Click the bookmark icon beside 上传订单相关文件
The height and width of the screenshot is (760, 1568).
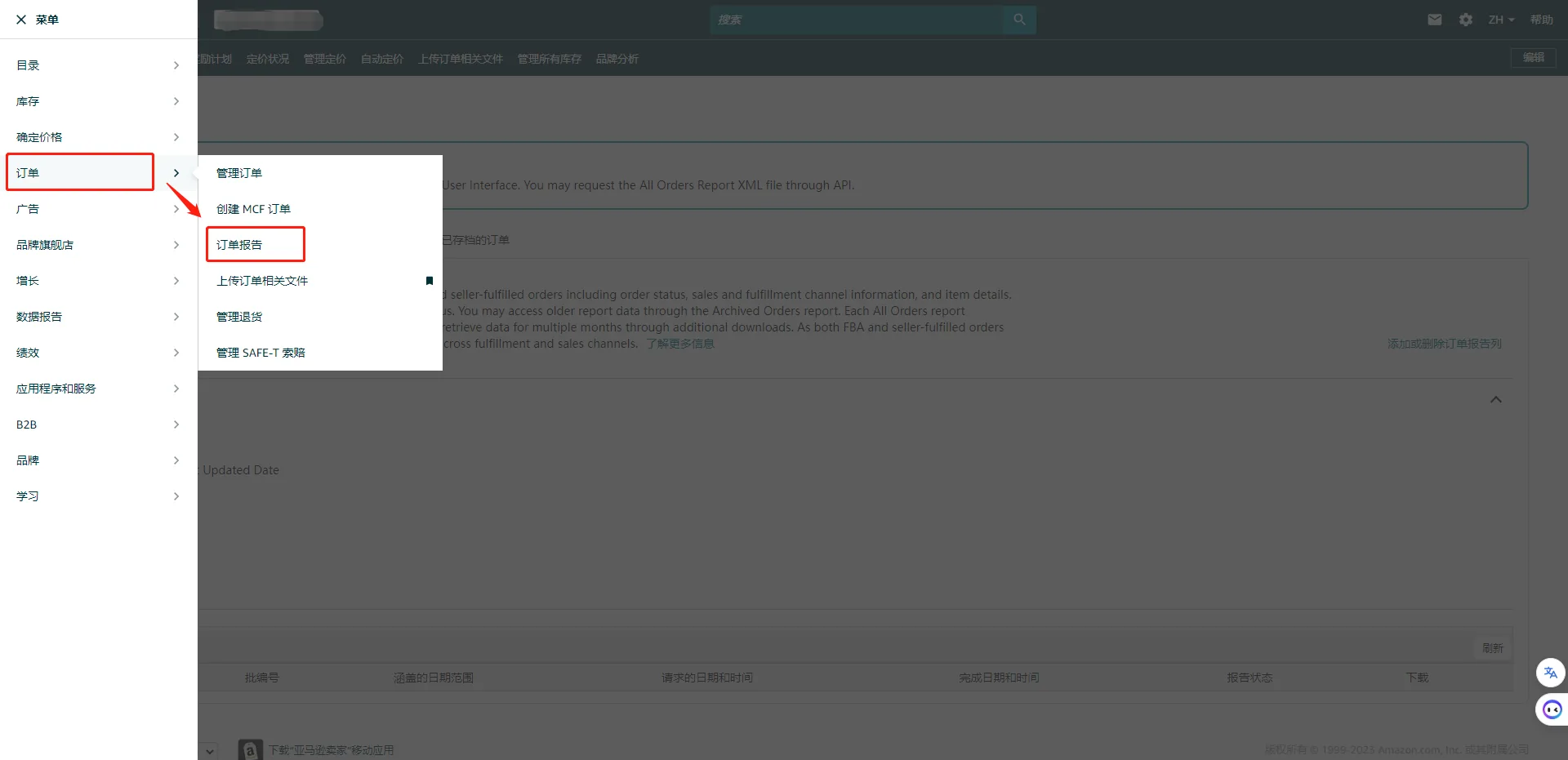(x=430, y=281)
